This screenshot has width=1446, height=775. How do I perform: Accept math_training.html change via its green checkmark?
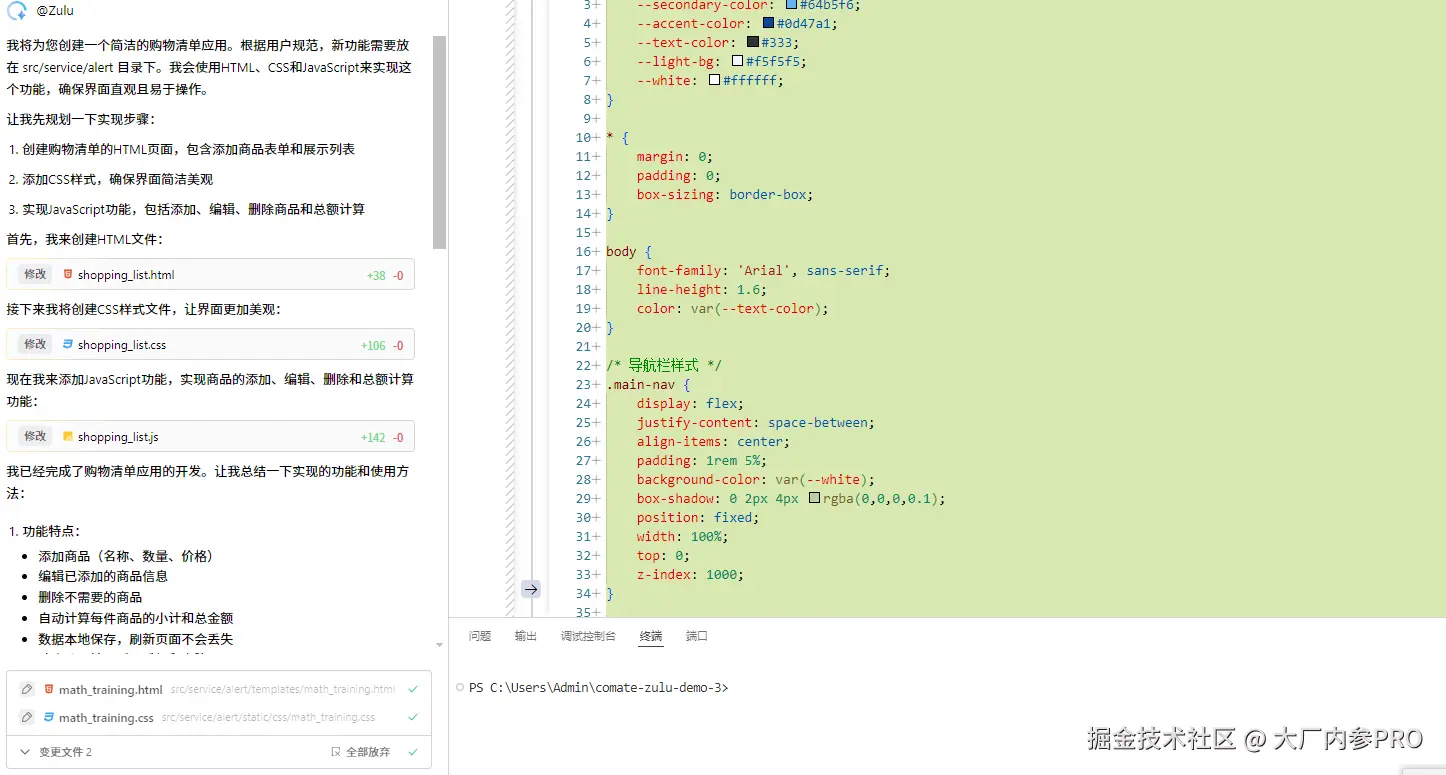click(412, 688)
